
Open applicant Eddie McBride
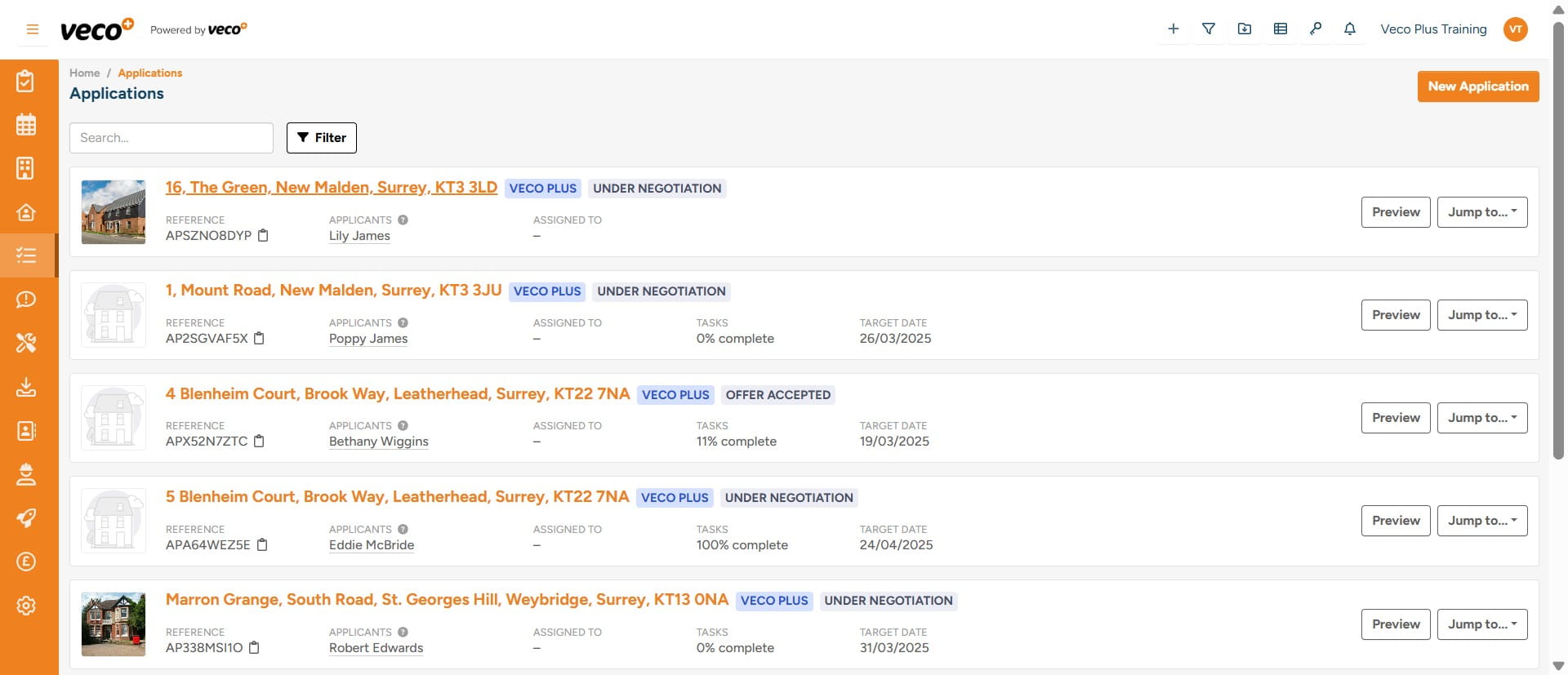pyautogui.click(x=372, y=545)
